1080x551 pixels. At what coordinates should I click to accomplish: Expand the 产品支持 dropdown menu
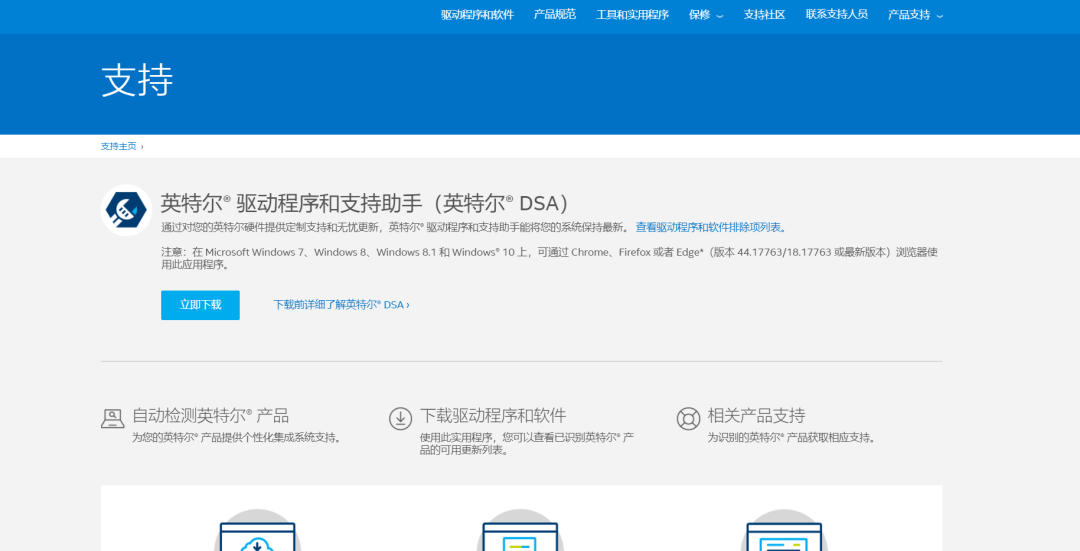click(915, 14)
